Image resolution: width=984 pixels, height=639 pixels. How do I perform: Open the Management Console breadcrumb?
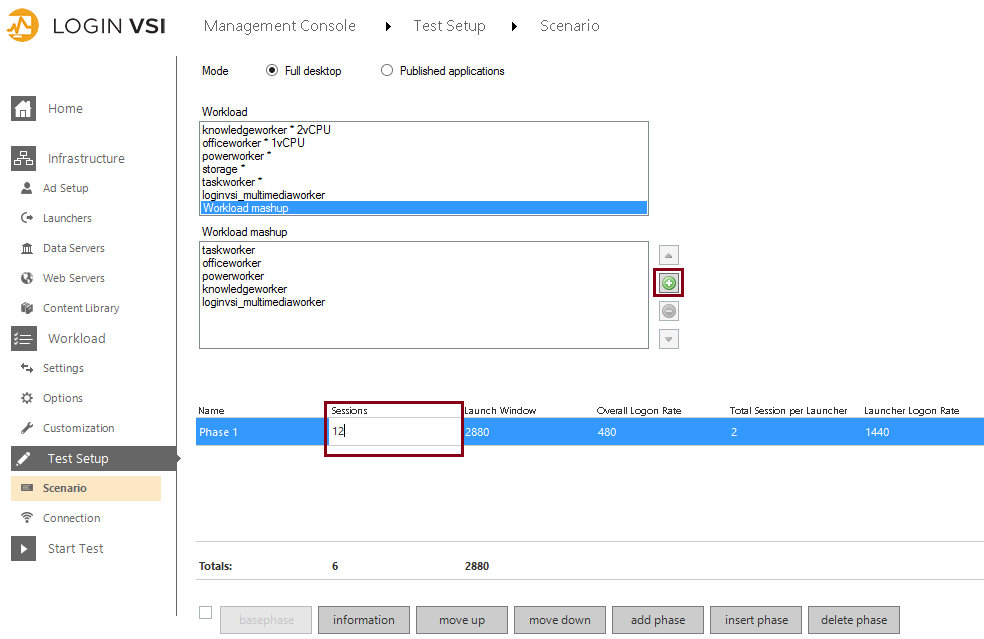pyautogui.click(x=280, y=26)
